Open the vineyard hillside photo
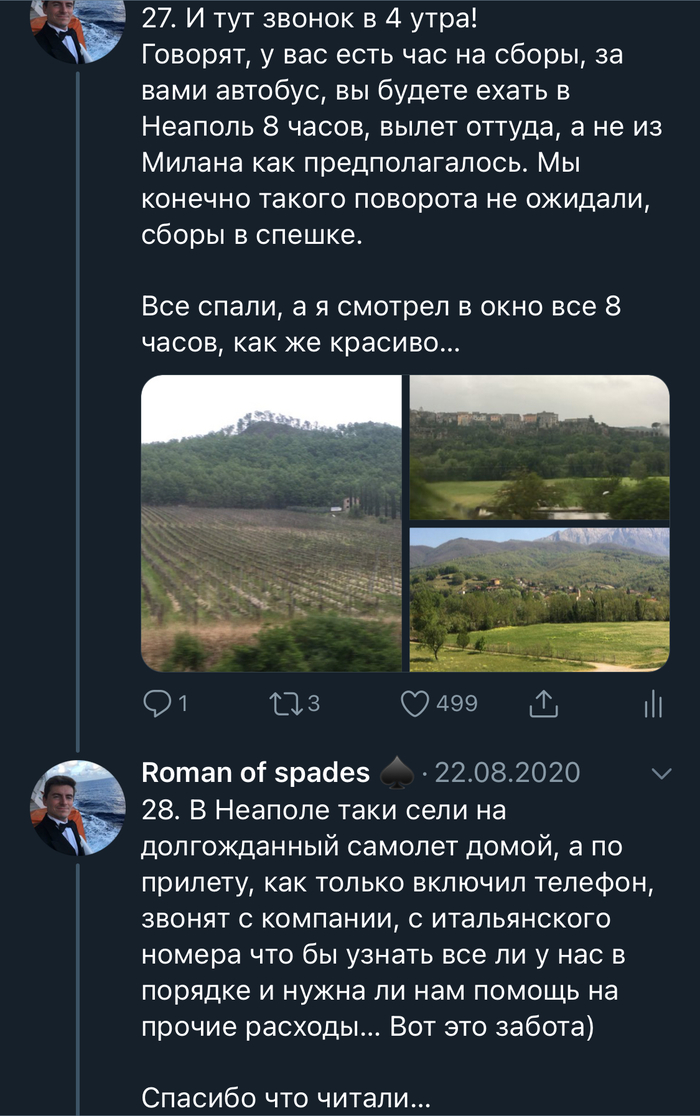700x1116 pixels. coord(271,523)
